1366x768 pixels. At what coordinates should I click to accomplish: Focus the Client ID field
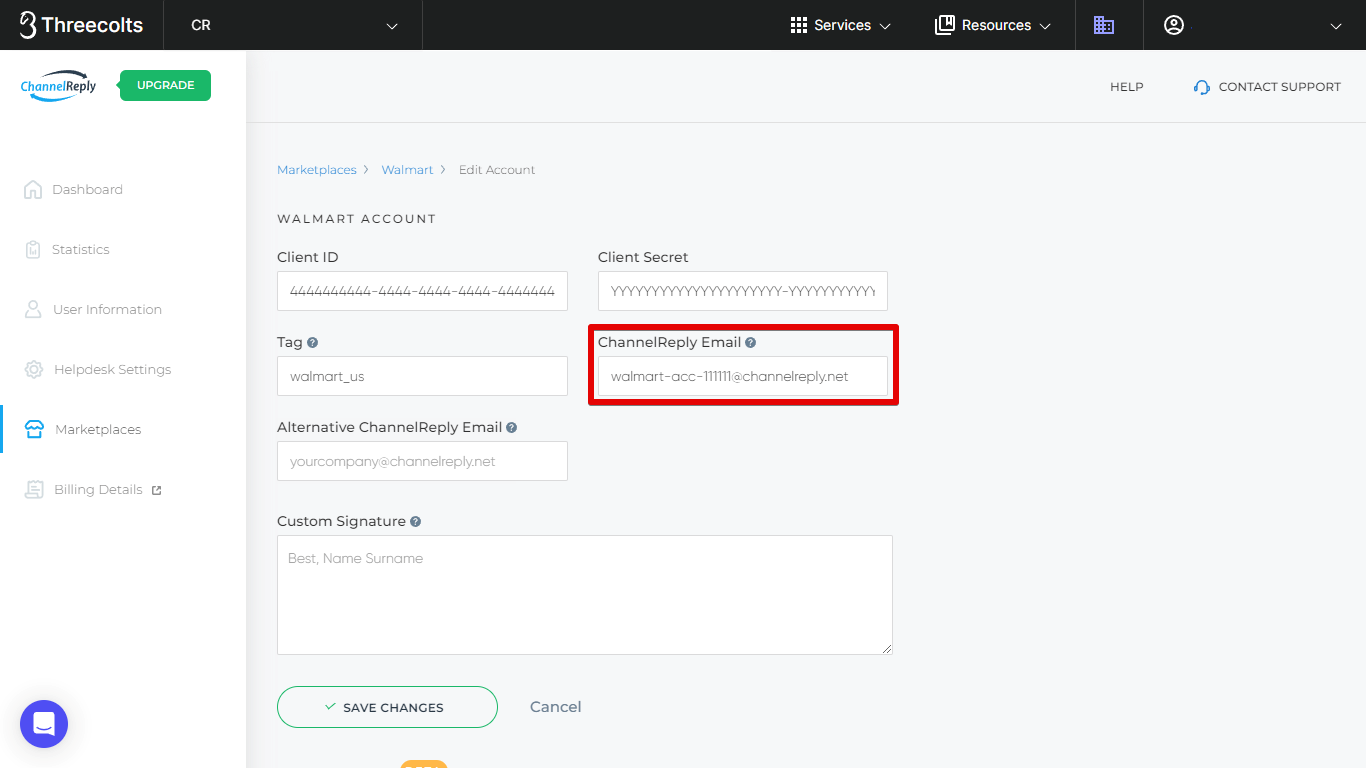tap(422, 291)
